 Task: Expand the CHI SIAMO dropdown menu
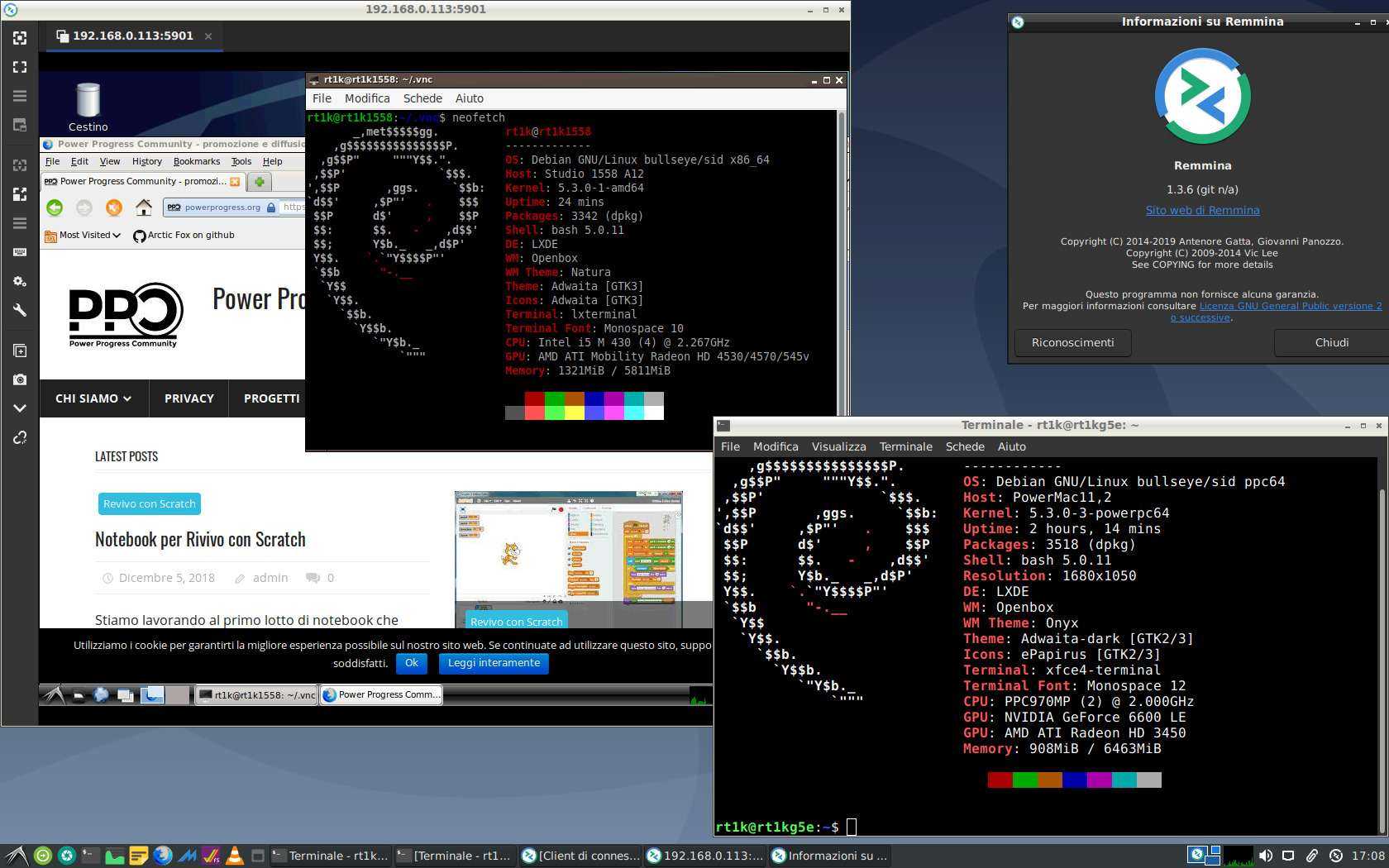93,398
